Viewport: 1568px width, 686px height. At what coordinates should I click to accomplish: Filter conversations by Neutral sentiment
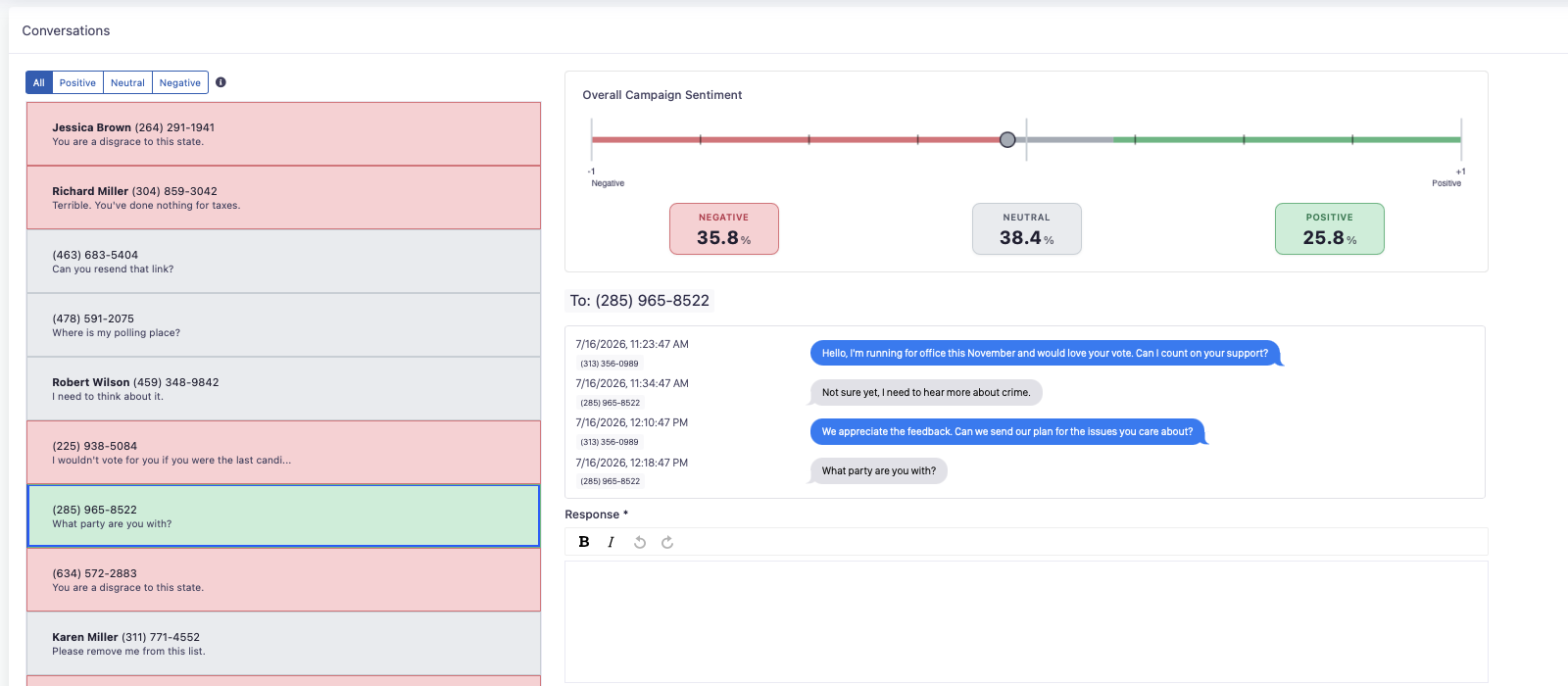[x=127, y=82]
